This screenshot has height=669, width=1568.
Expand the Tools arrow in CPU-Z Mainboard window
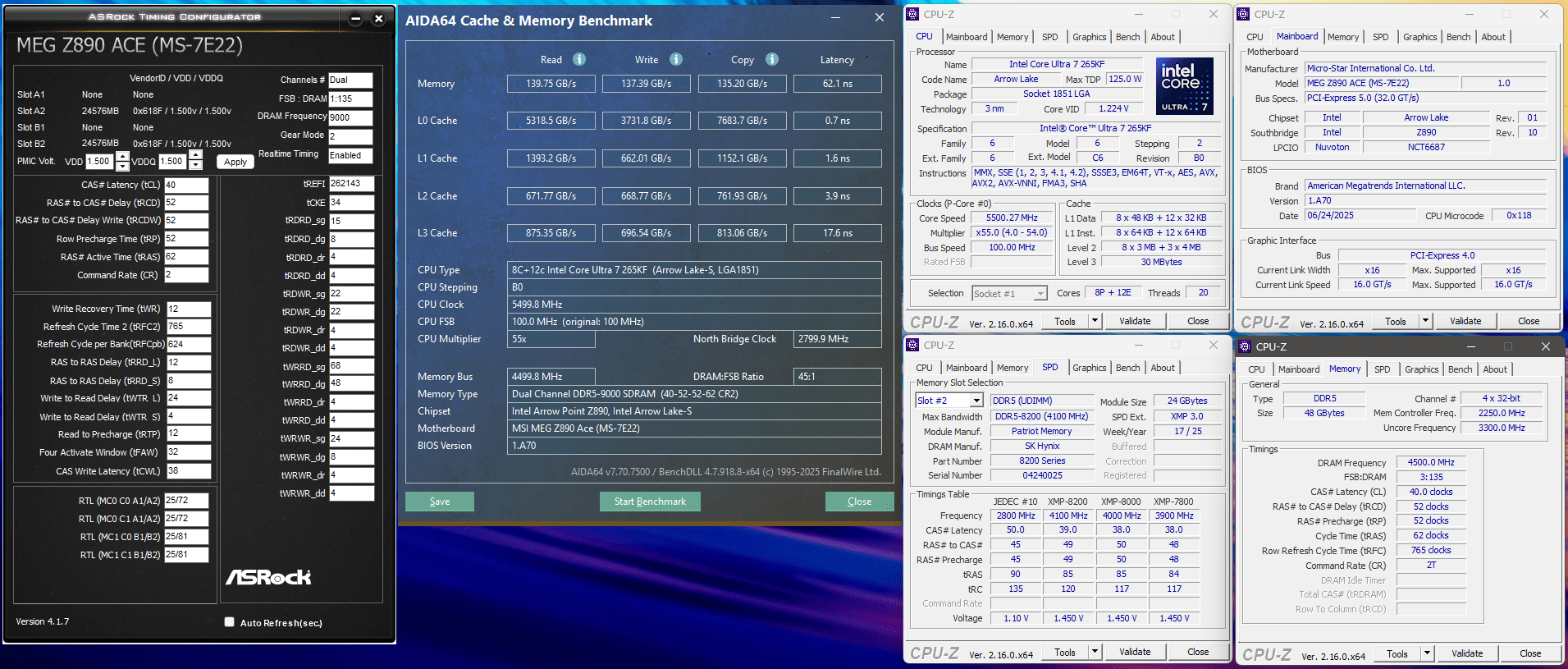1425,321
